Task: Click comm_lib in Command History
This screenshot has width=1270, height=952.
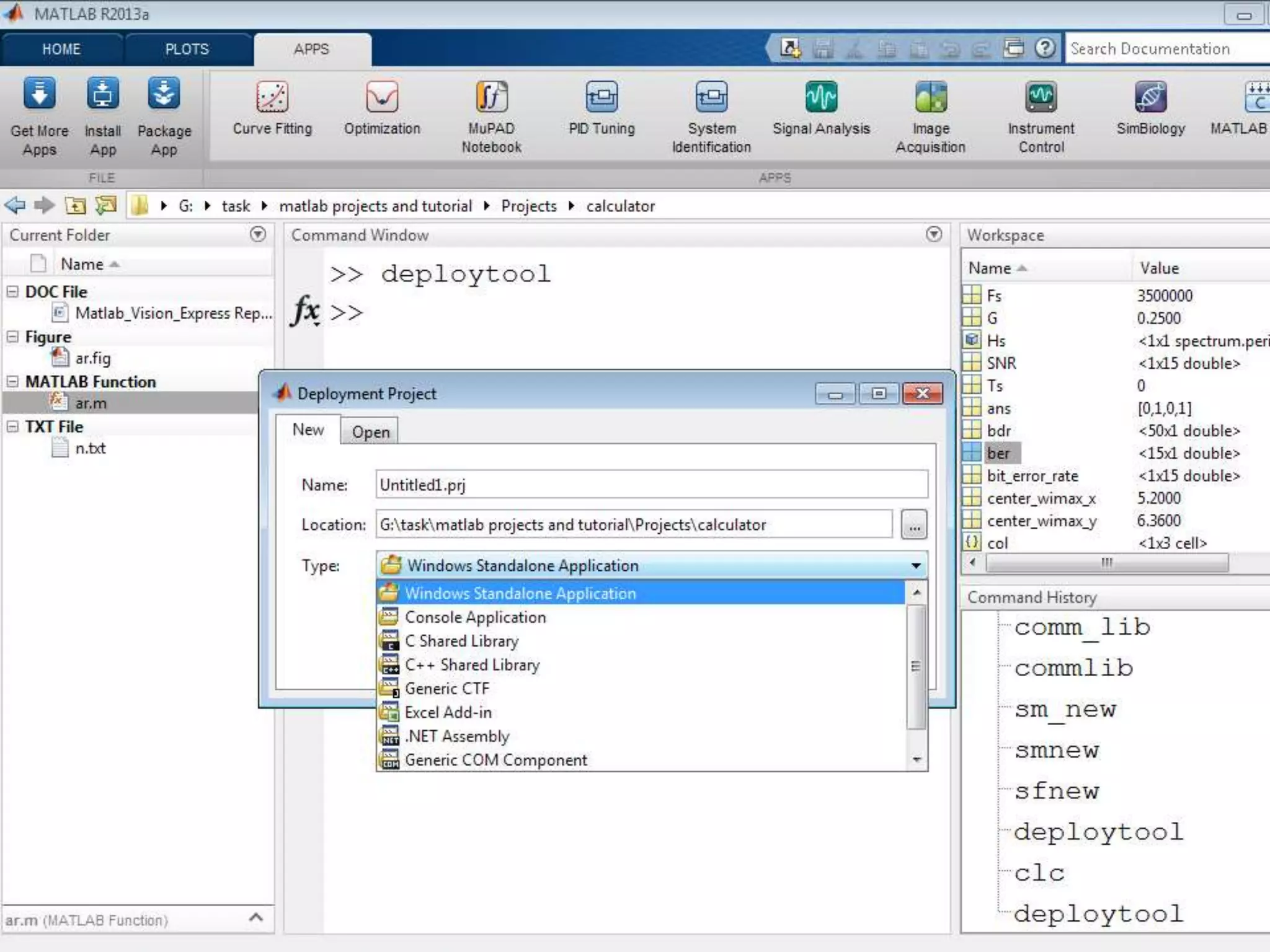Action: tap(1082, 627)
